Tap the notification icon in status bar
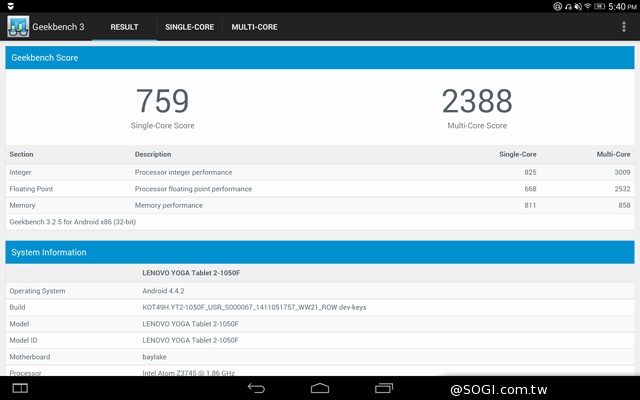640x400 pixels. coord(10,6)
